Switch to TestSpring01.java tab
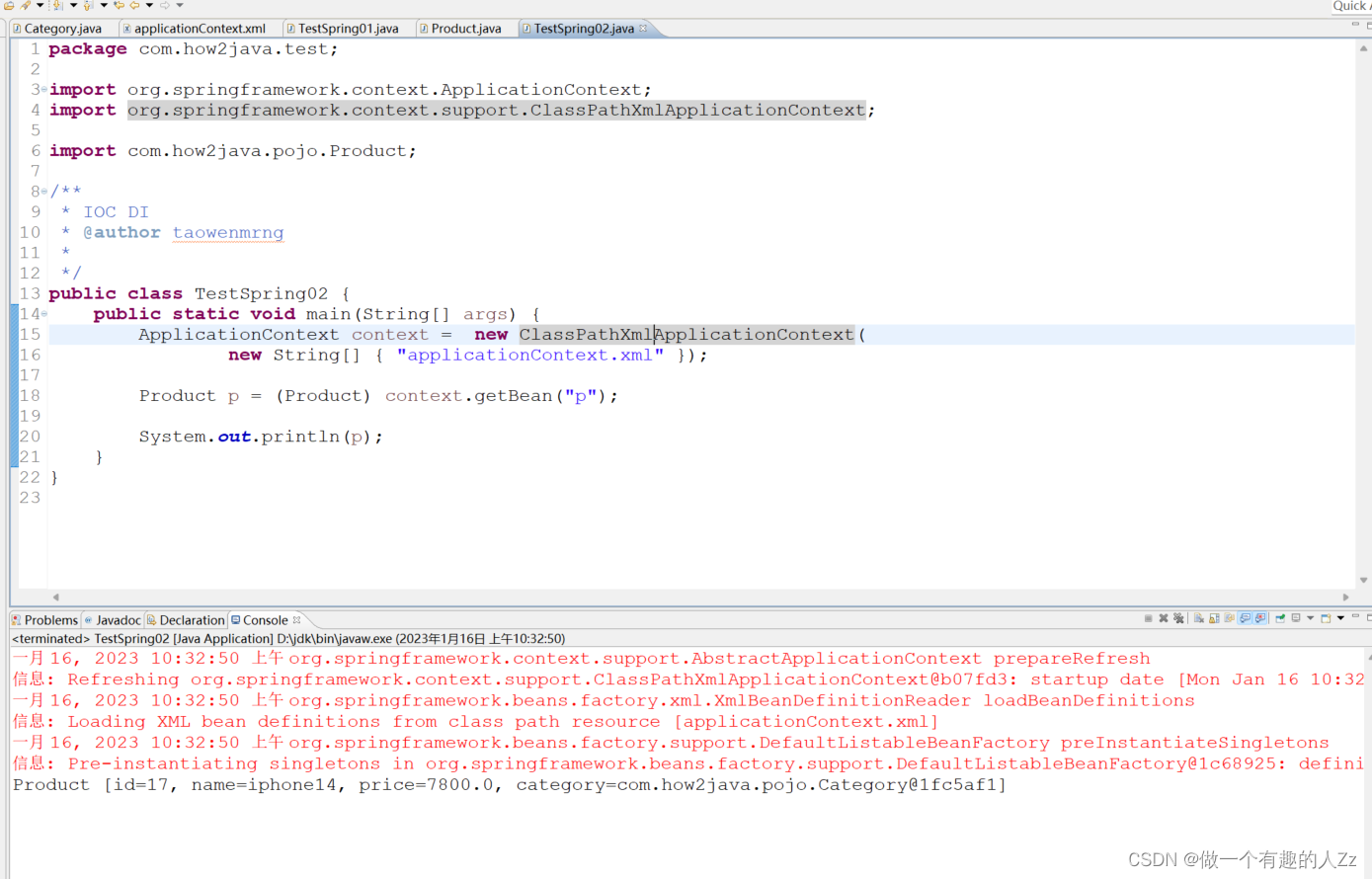 tap(348, 29)
